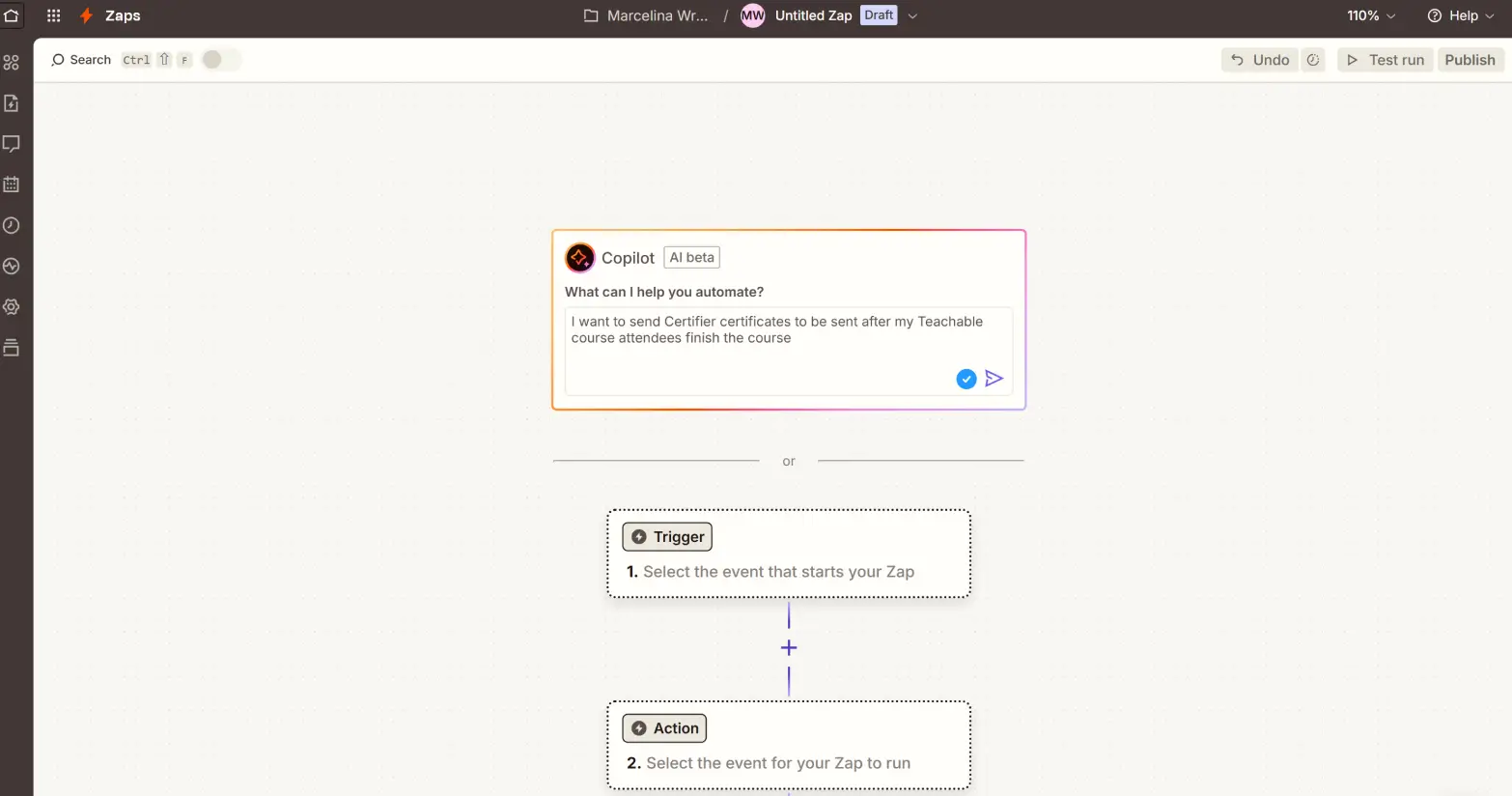Viewport: 1512px width, 796px height.
Task: Start a Test run
Action: (1386, 60)
